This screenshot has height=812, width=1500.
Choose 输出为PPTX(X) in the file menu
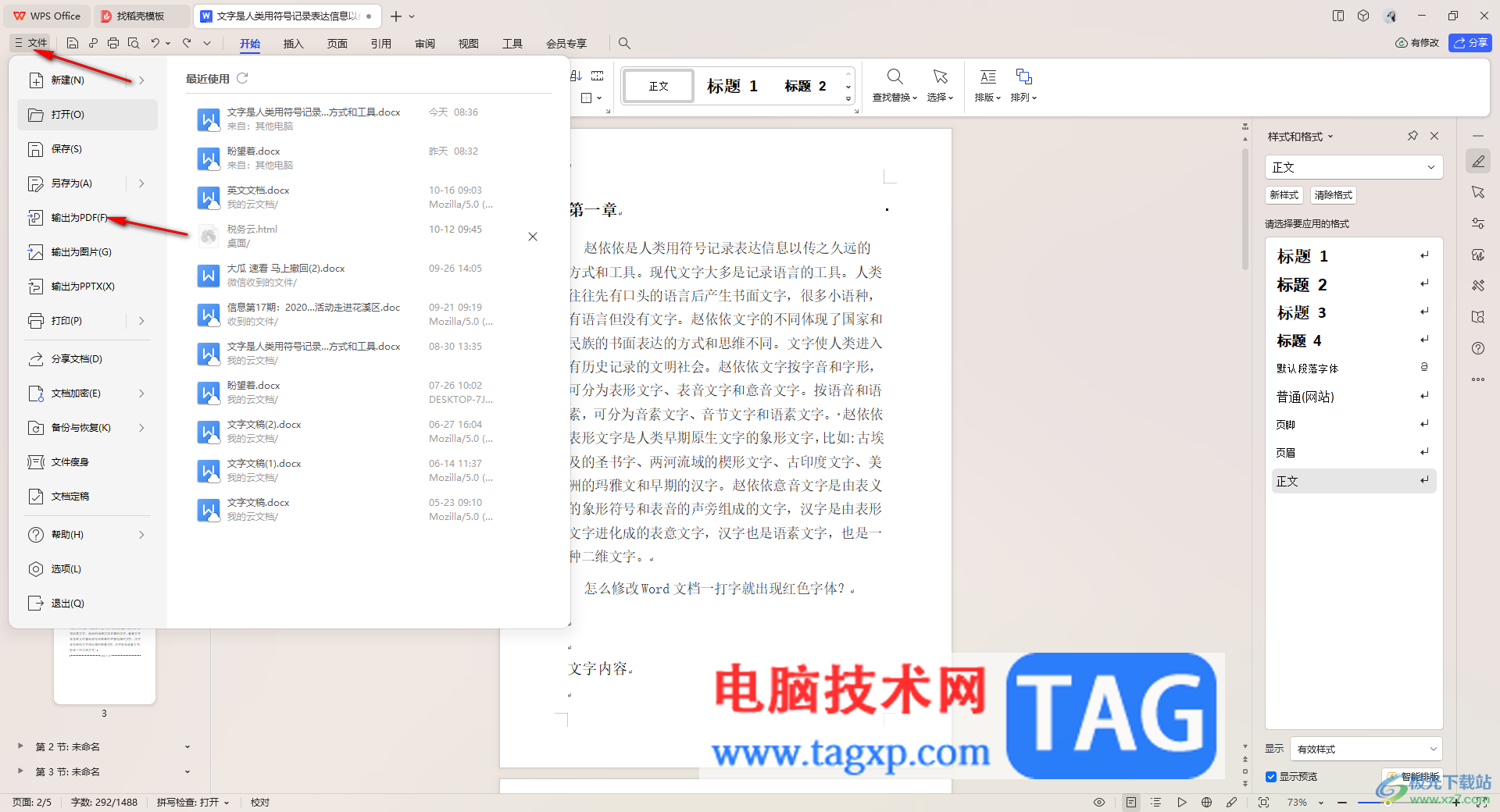[x=87, y=287]
